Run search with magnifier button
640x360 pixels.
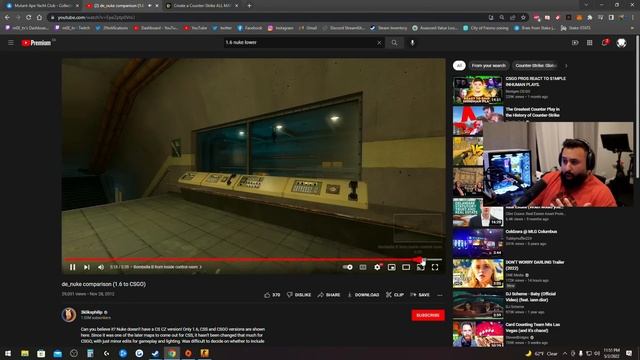pos(394,42)
